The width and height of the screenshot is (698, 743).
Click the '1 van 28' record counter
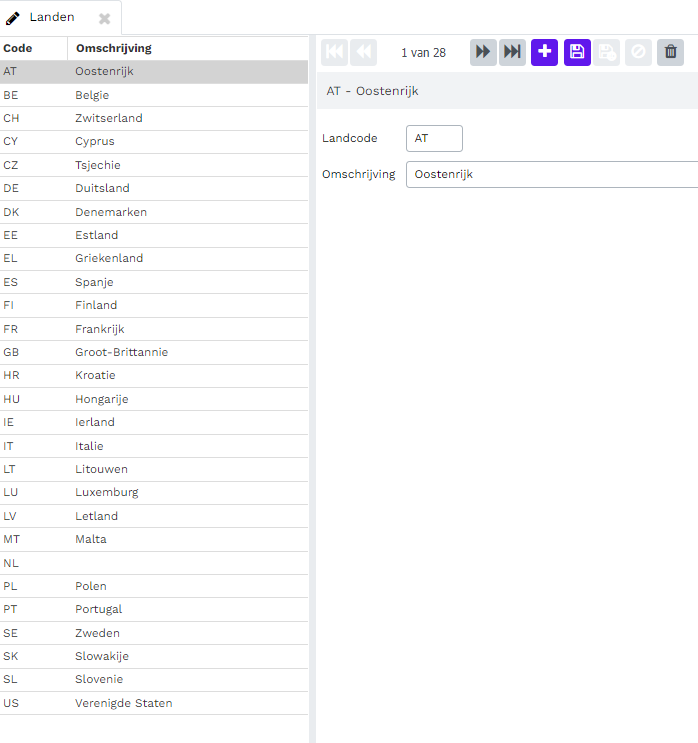click(x=423, y=53)
